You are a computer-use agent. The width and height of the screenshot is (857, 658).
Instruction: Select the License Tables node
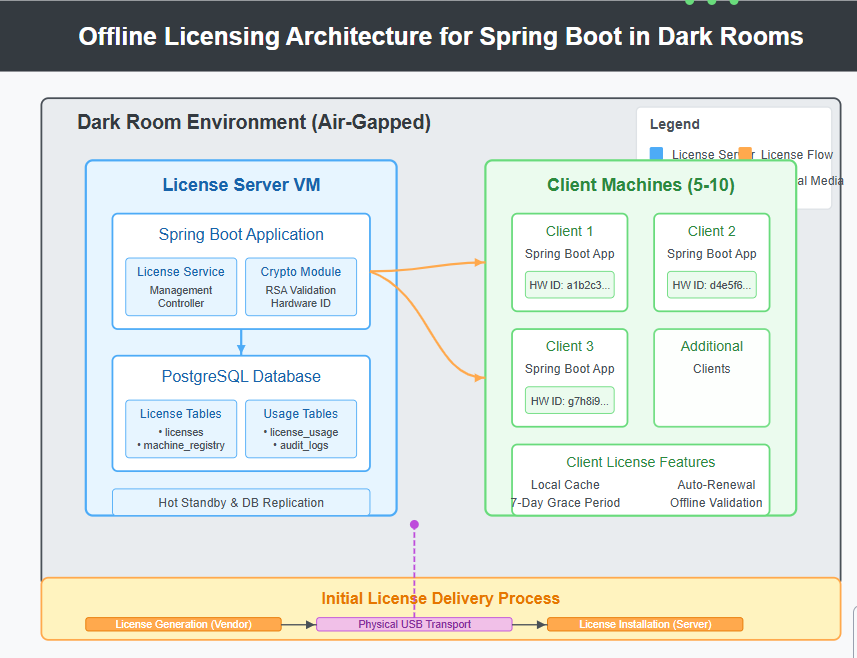[x=180, y=429]
